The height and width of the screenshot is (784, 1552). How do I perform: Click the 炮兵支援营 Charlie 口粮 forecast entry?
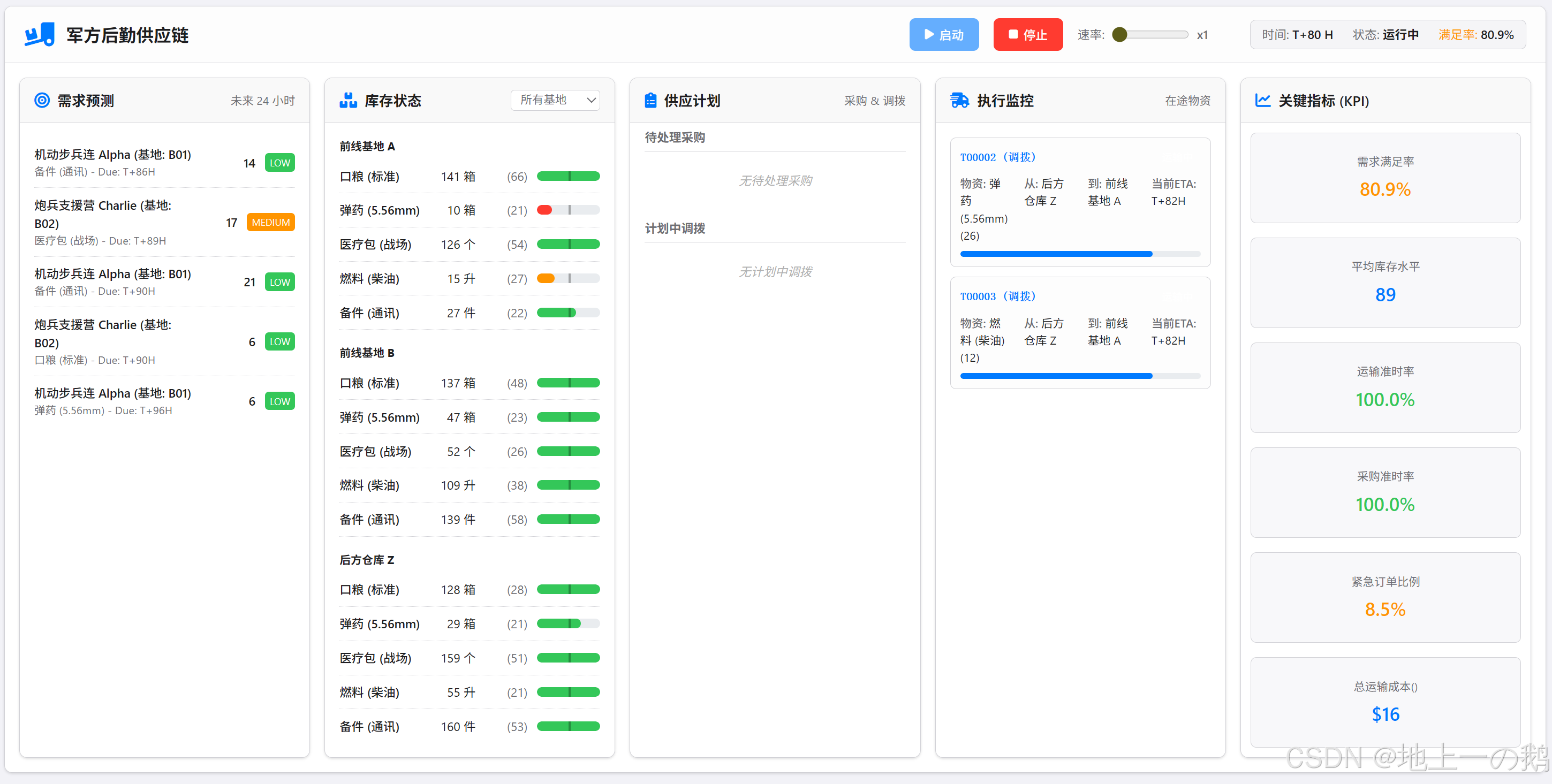click(x=164, y=341)
